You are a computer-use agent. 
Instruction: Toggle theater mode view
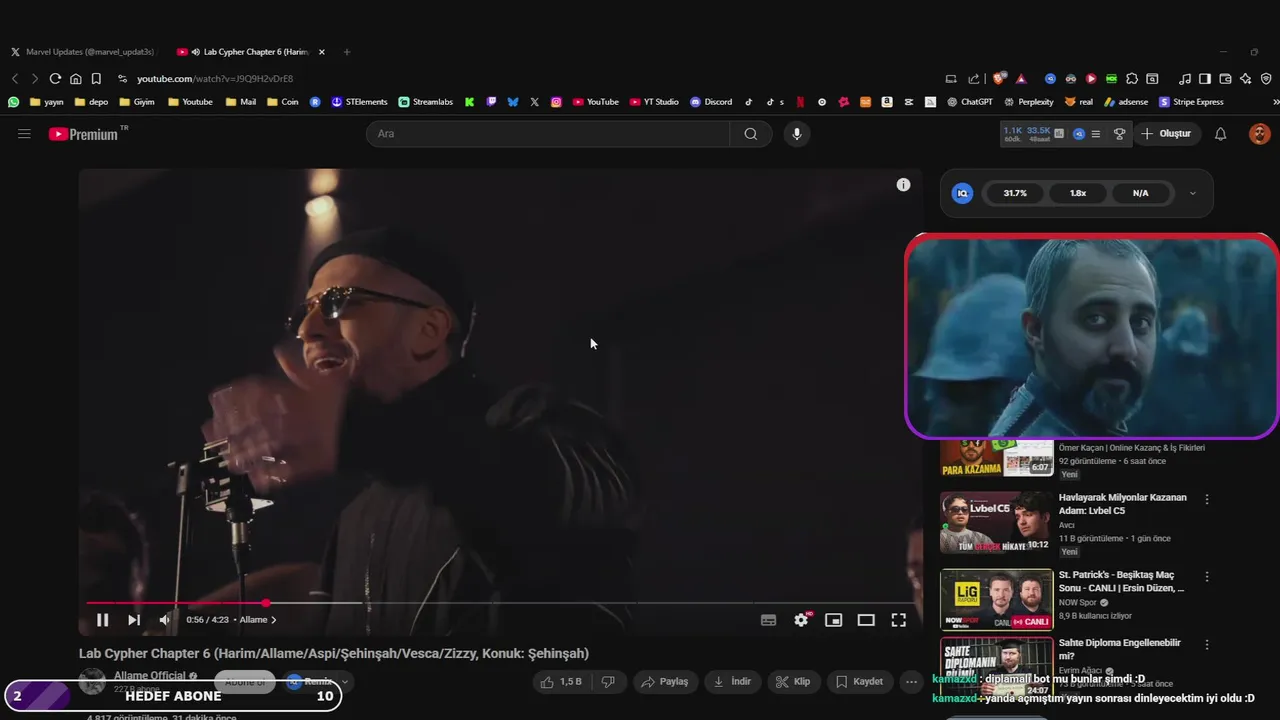pyautogui.click(x=866, y=620)
